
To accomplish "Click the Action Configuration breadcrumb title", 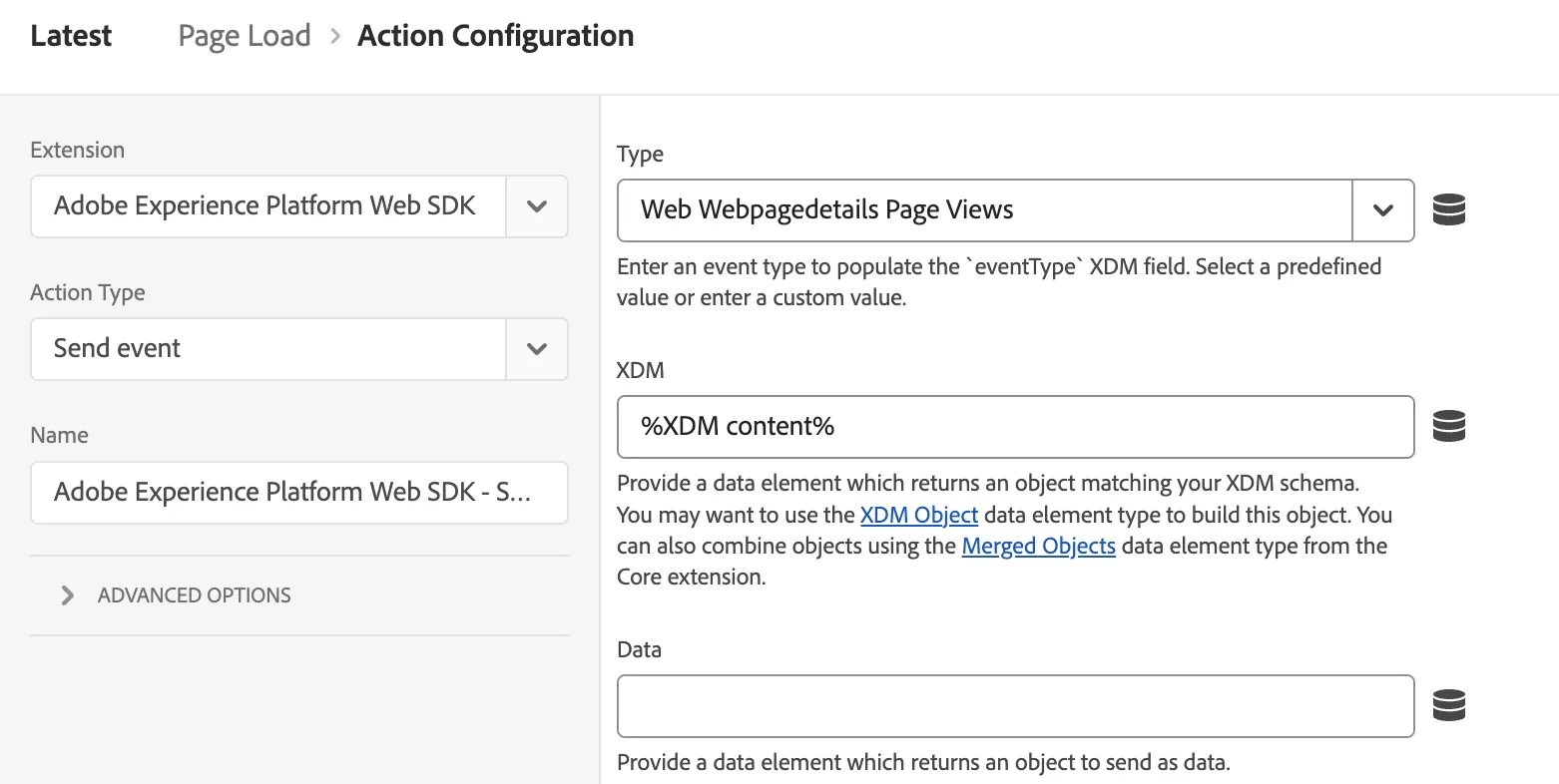I will pyautogui.click(x=496, y=36).
